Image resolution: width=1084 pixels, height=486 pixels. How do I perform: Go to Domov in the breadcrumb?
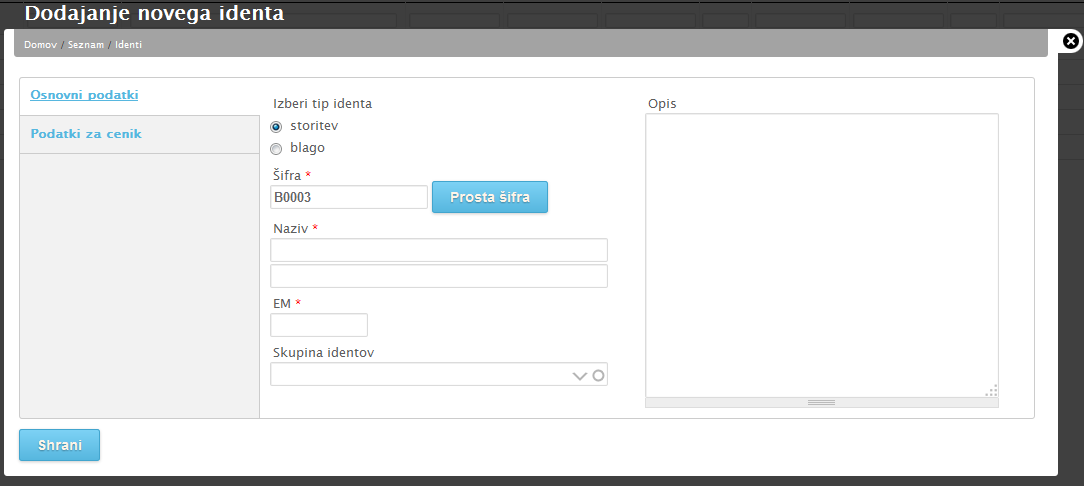tap(40, 45)
